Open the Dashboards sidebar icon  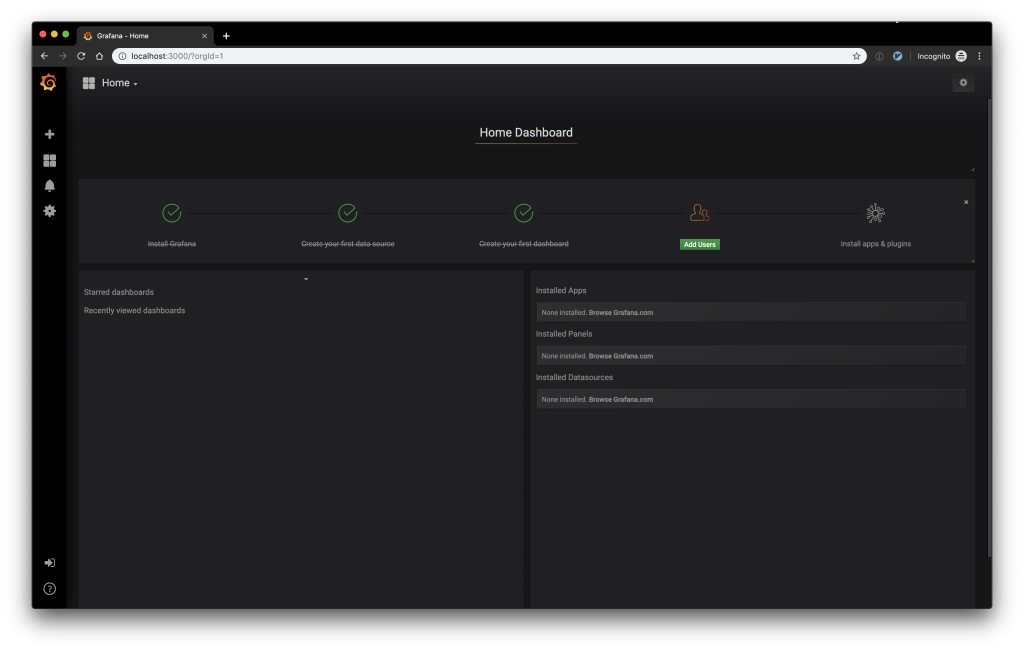(50, 160)
